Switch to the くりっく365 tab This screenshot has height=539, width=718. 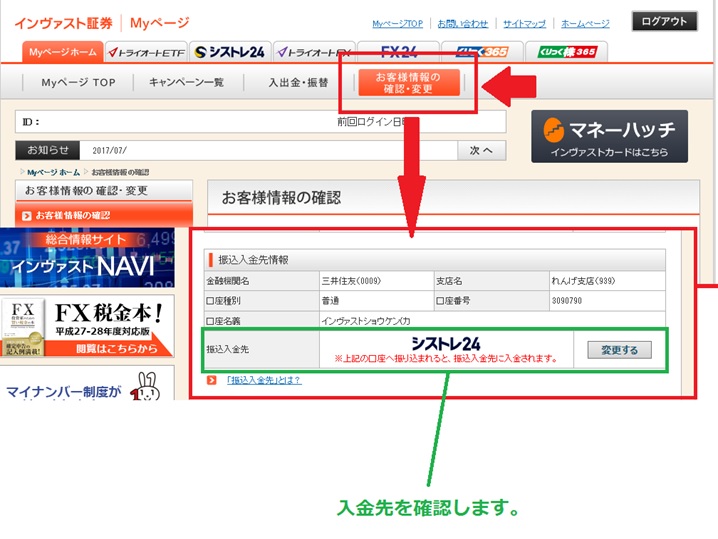(482, 52)
